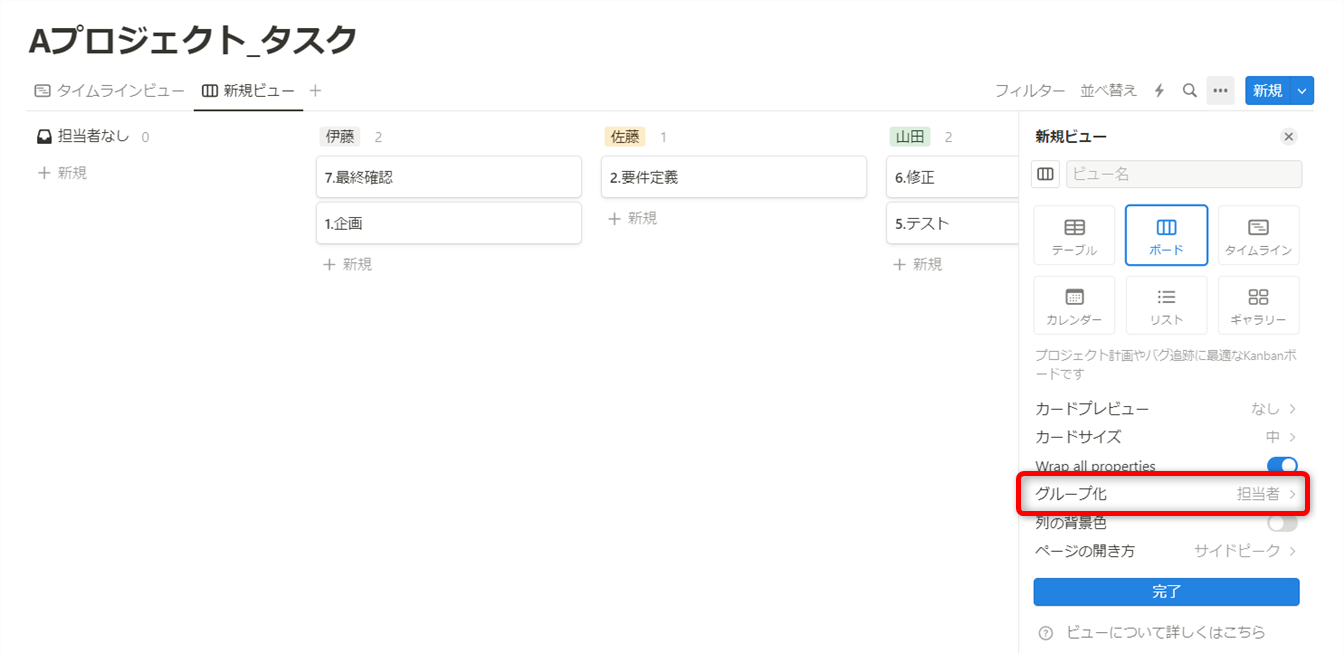The height and width of the screenshot is (653, 1344).
Task: Choose the List layout option
Action: pyautogui.click(x=1166, y=306)
